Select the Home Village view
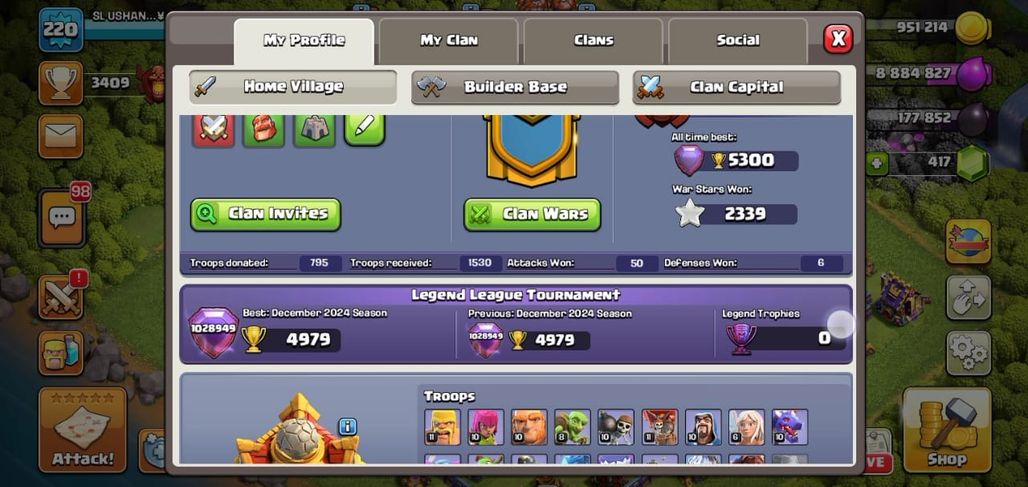 click(293, 87)
